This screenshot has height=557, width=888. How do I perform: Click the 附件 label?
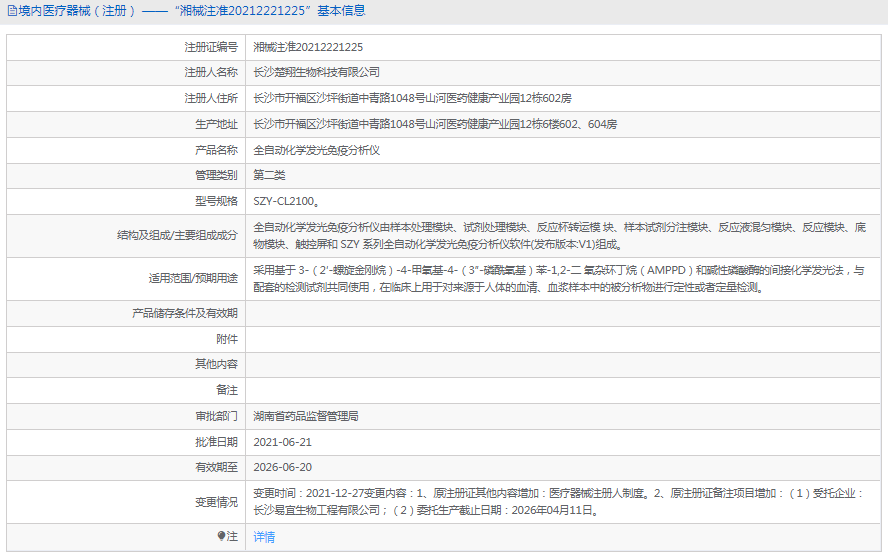tap(227, 339)
